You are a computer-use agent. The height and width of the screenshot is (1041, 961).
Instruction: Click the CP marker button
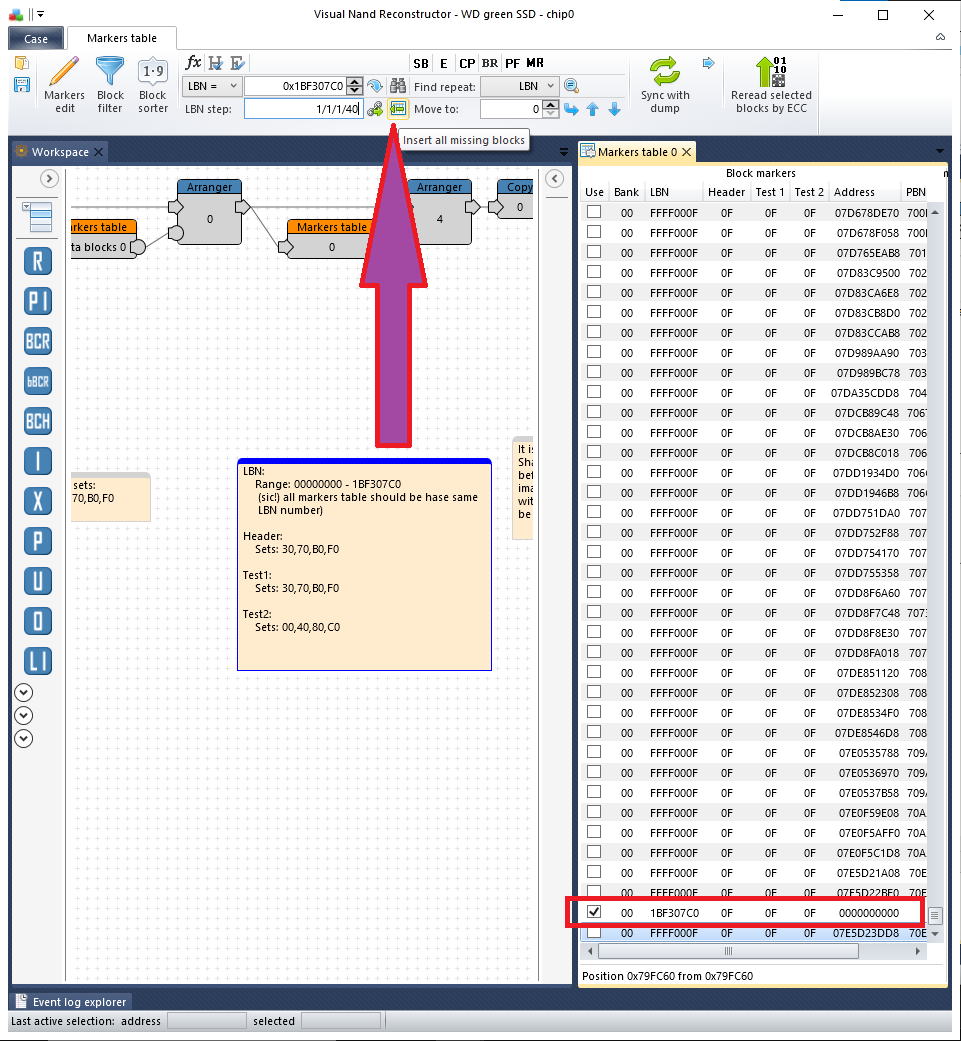tap(467, 64)
